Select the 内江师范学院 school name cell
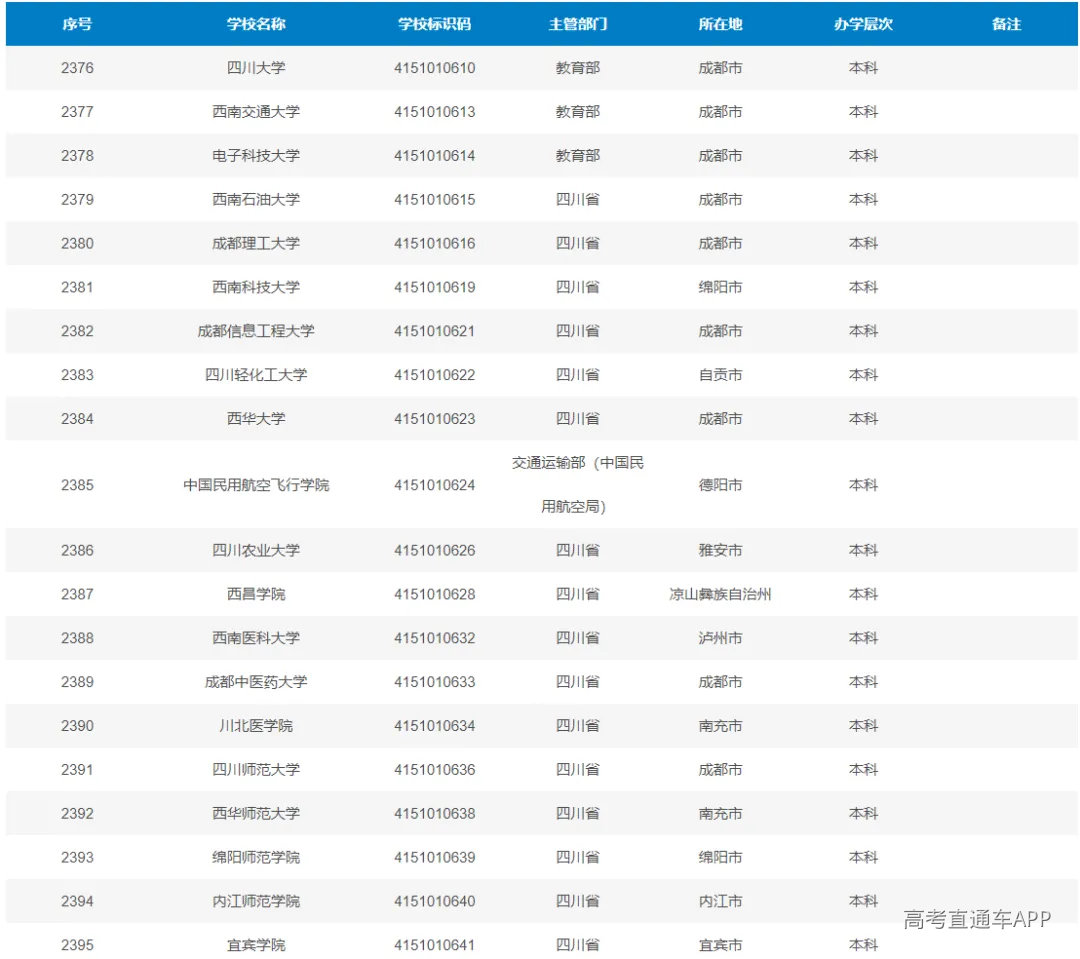 point(256,901)
